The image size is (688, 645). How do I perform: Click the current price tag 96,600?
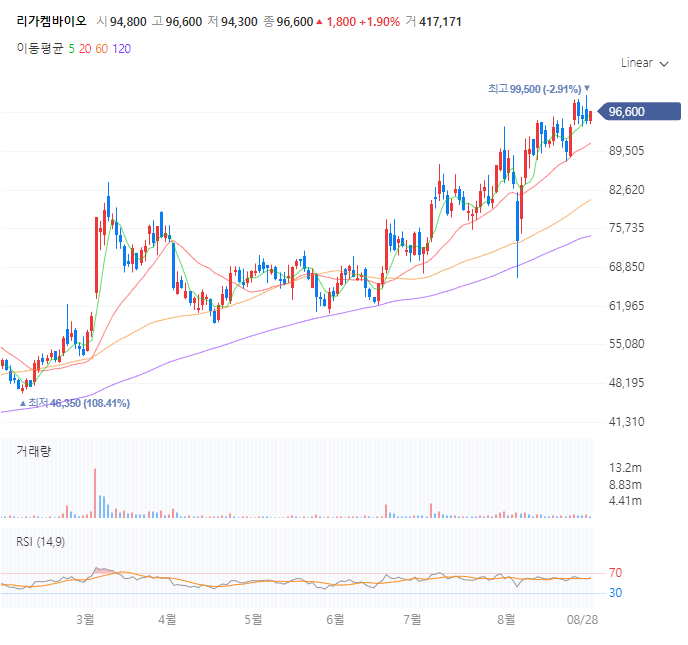pyautogui.click(x=640, y=111)
